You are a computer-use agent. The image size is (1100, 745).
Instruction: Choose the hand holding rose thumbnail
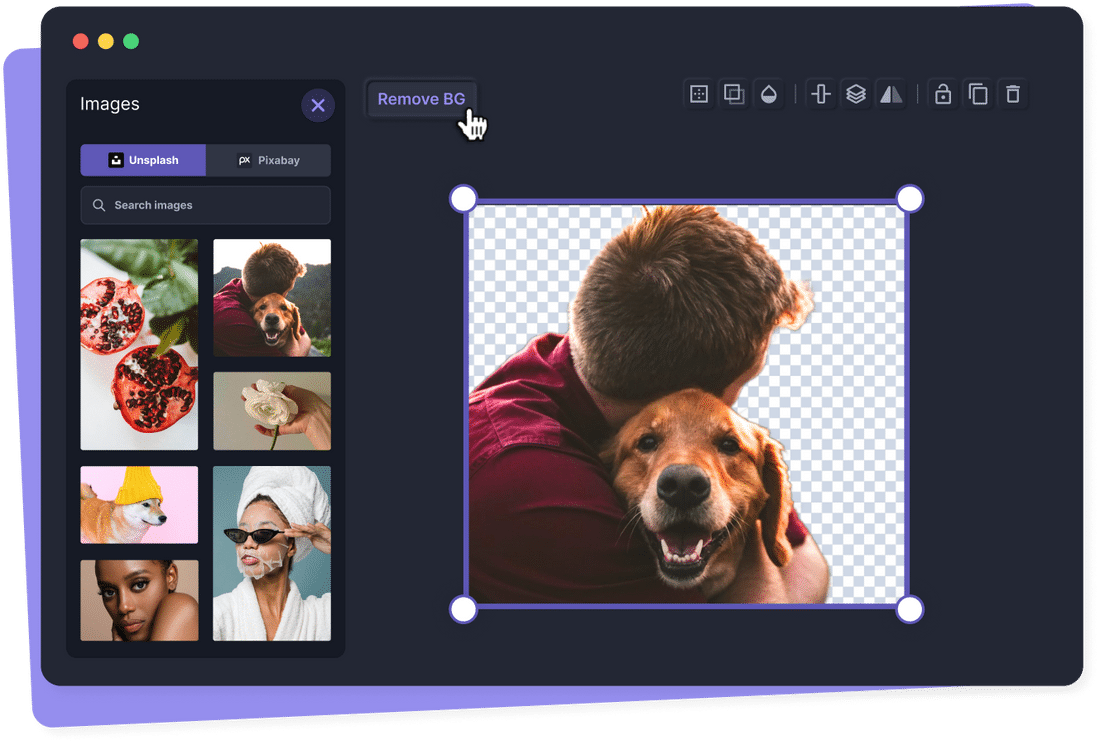[272, 411]
